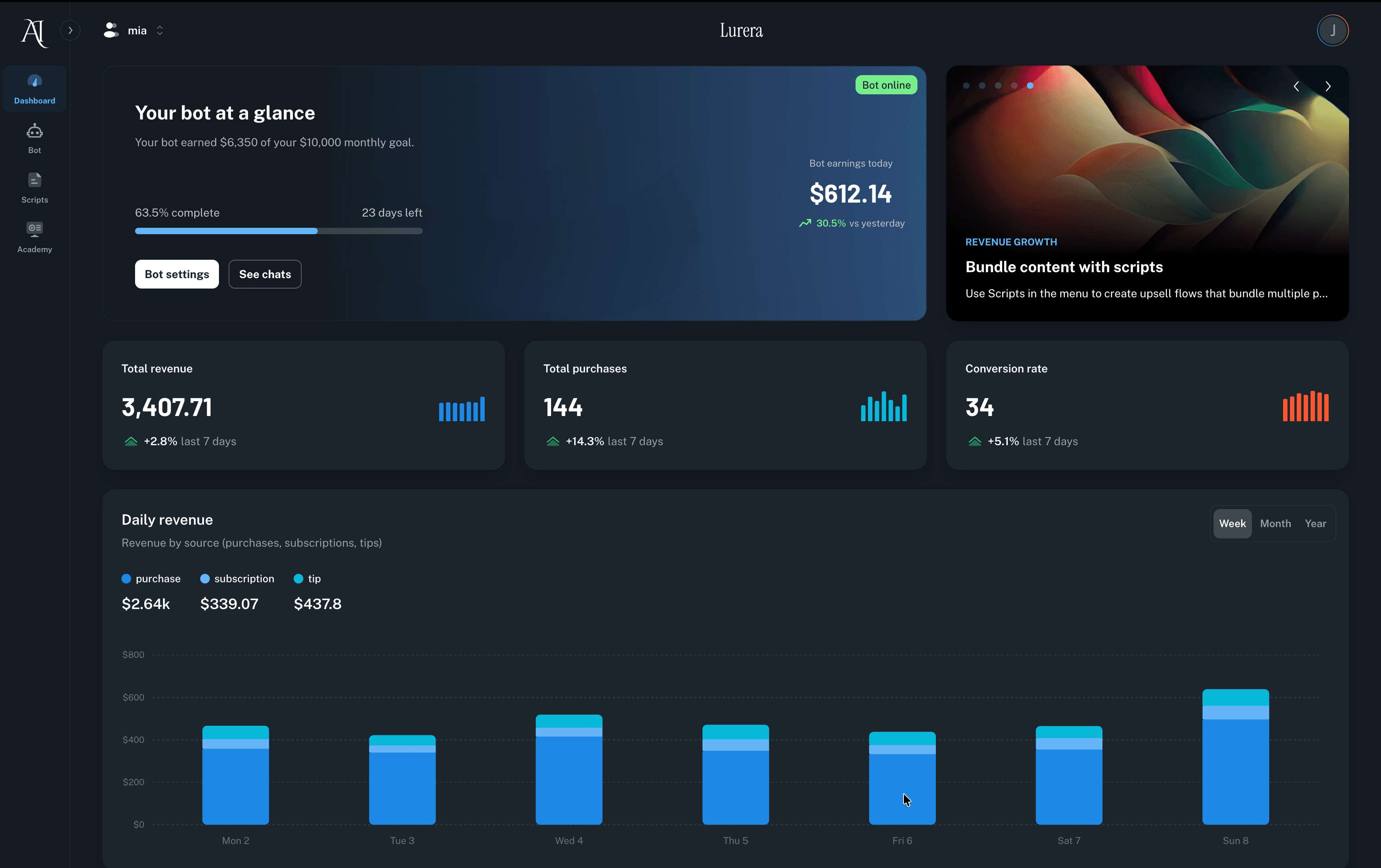
Task: Click the user icon next to mia
Action: coord(111,30)
